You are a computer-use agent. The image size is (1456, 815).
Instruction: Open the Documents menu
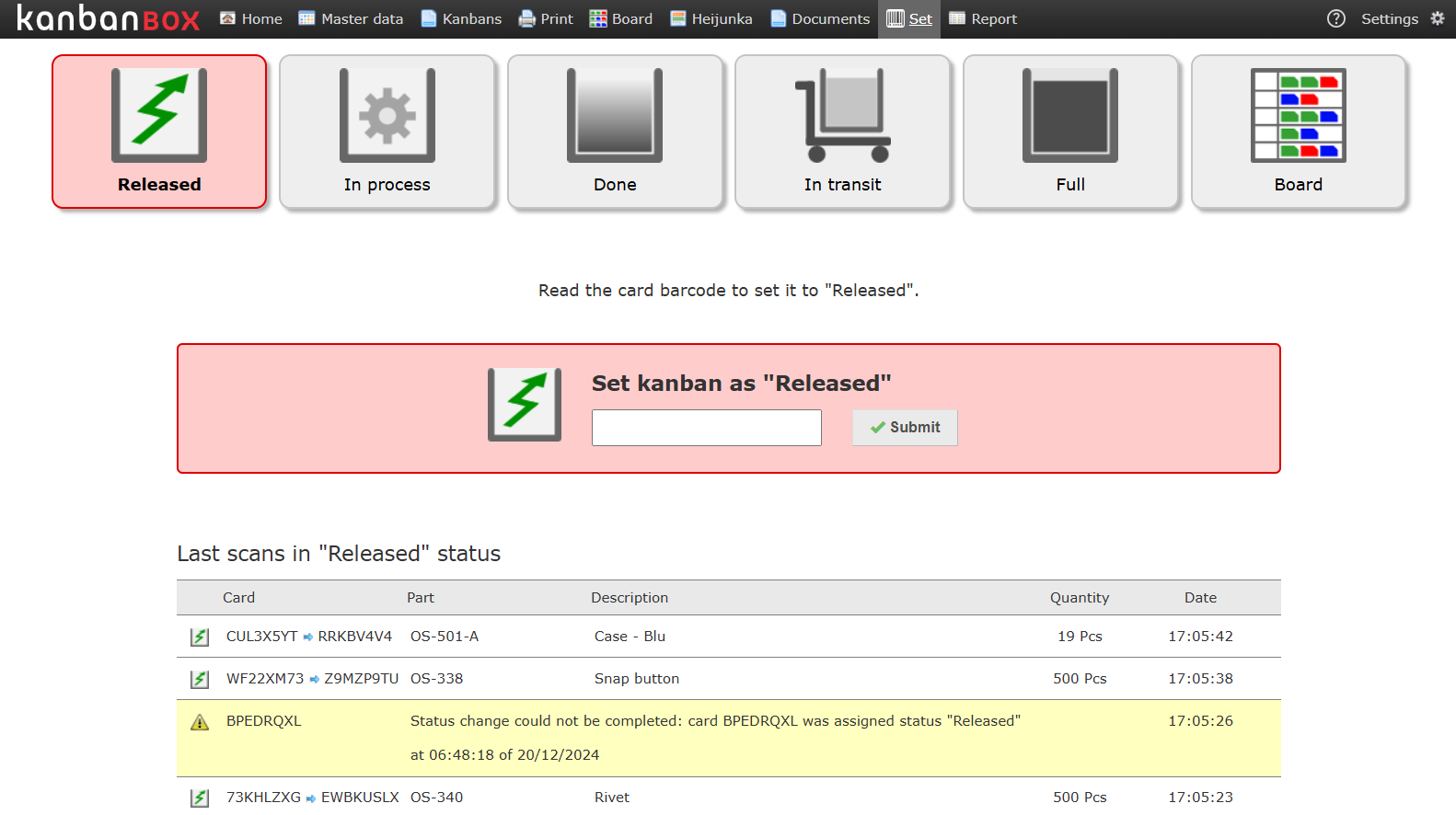[820, 18]
